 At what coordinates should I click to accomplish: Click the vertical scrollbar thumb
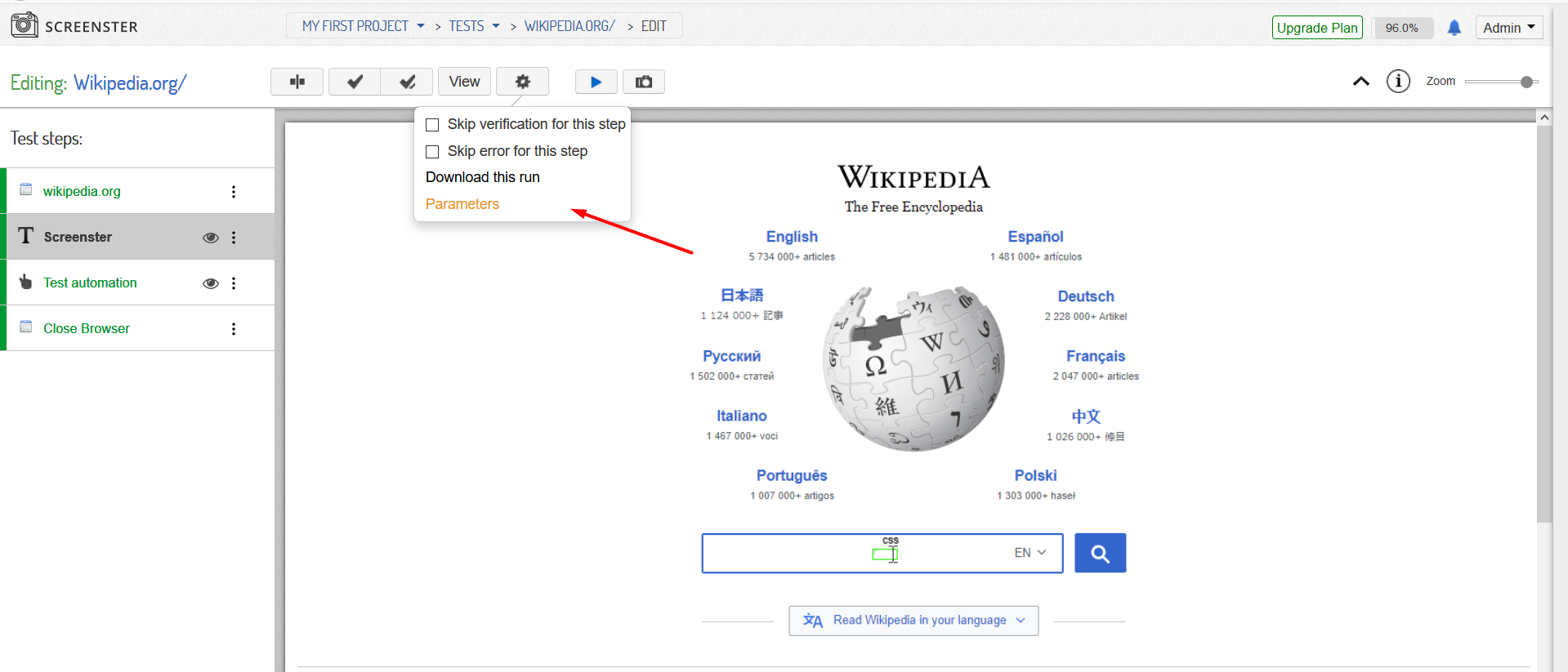coord(1544,323)
